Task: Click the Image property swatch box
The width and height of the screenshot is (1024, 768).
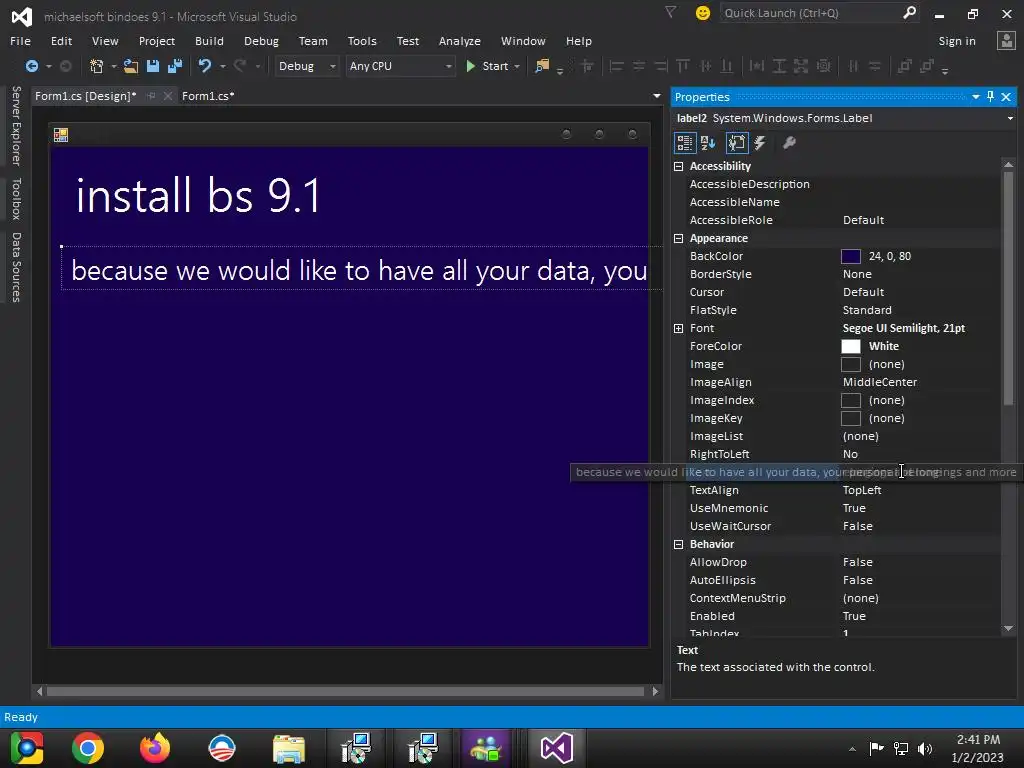Action: click(x=850, y=364)
